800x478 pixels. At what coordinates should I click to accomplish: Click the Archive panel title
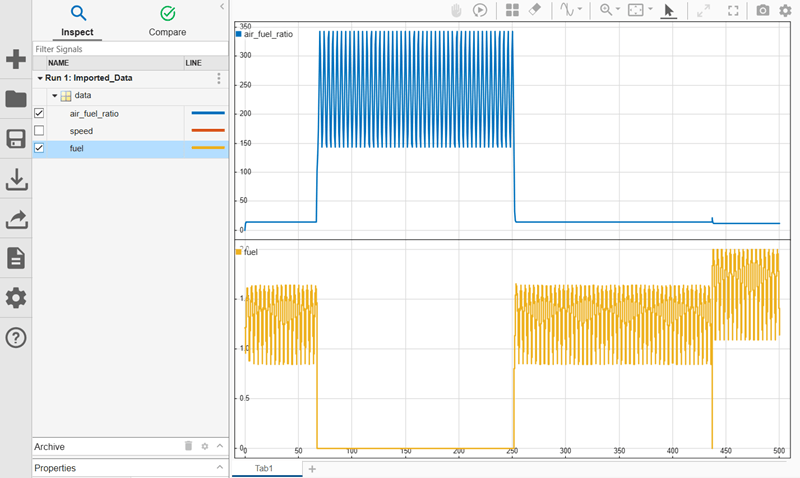coord(49,446)
